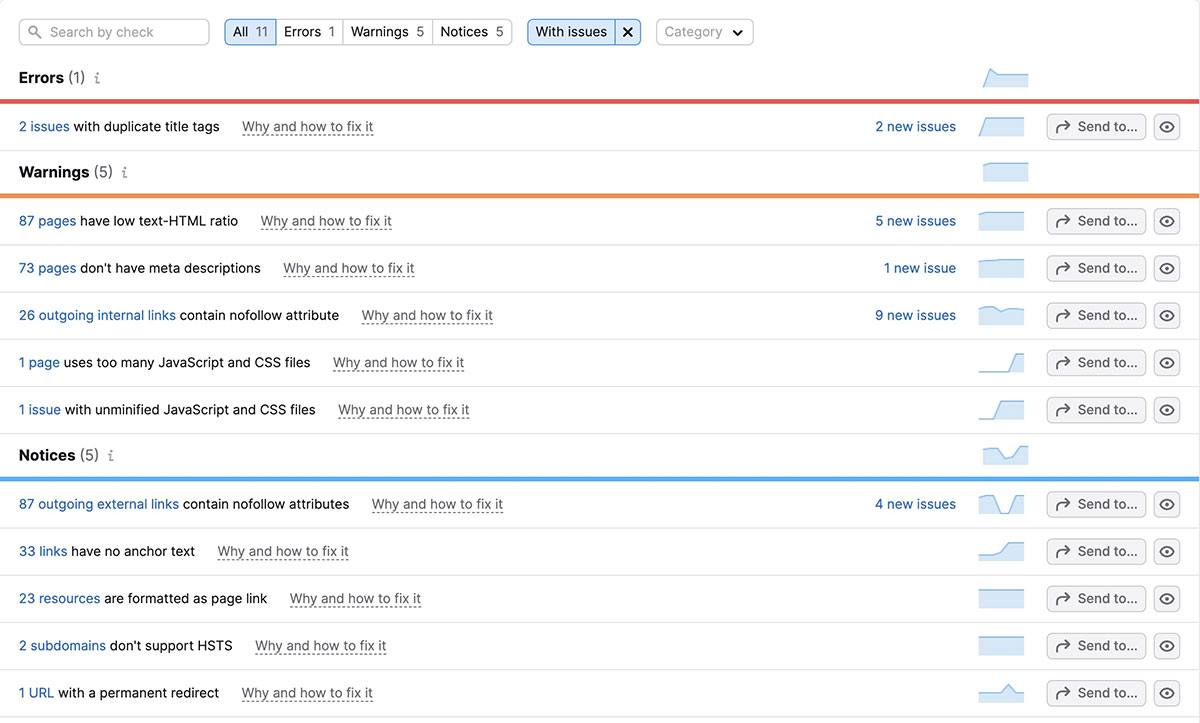
Task: Open Send to for external nofollow links
Action: [x=1096, y=504]
